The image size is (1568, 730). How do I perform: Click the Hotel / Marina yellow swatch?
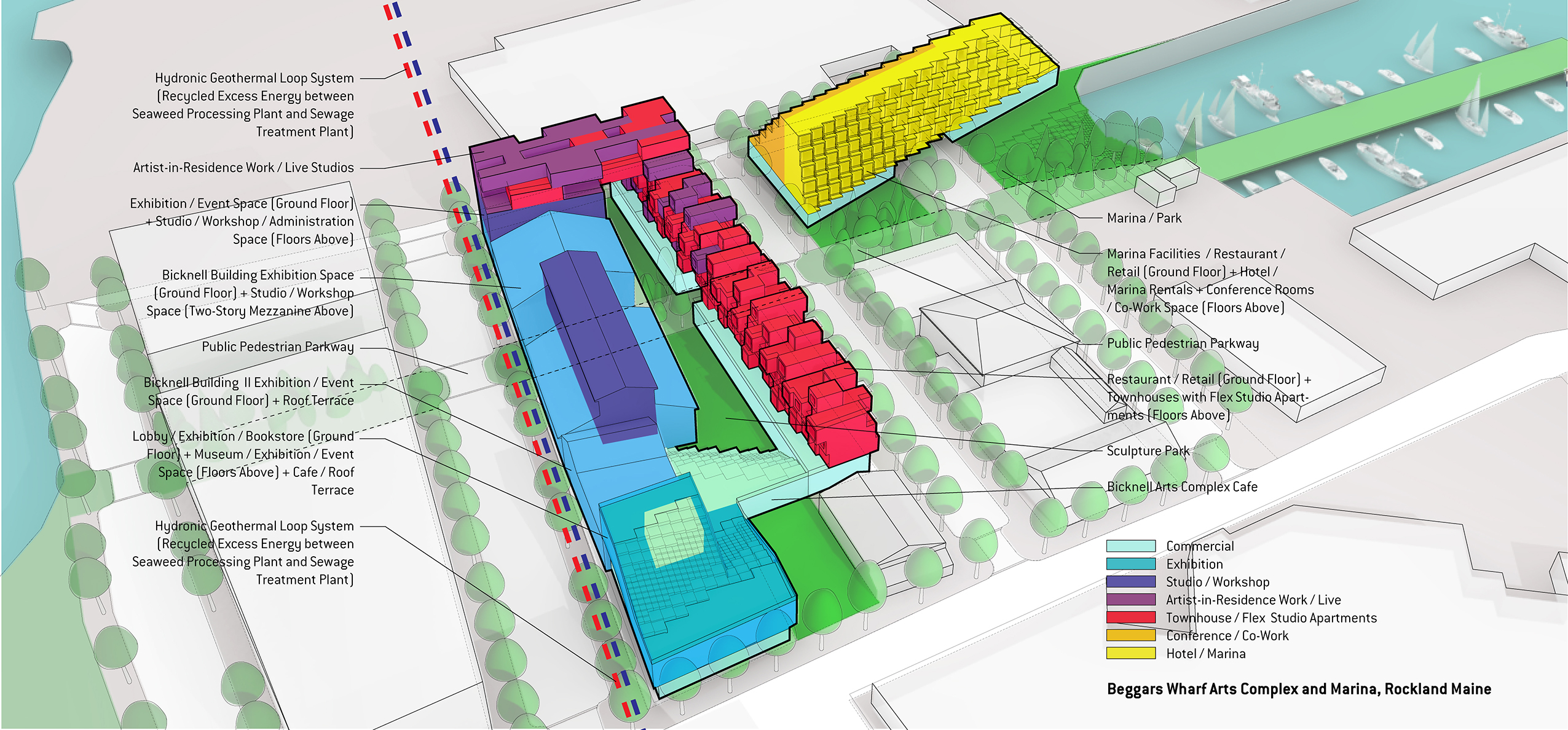[1130, 653]
